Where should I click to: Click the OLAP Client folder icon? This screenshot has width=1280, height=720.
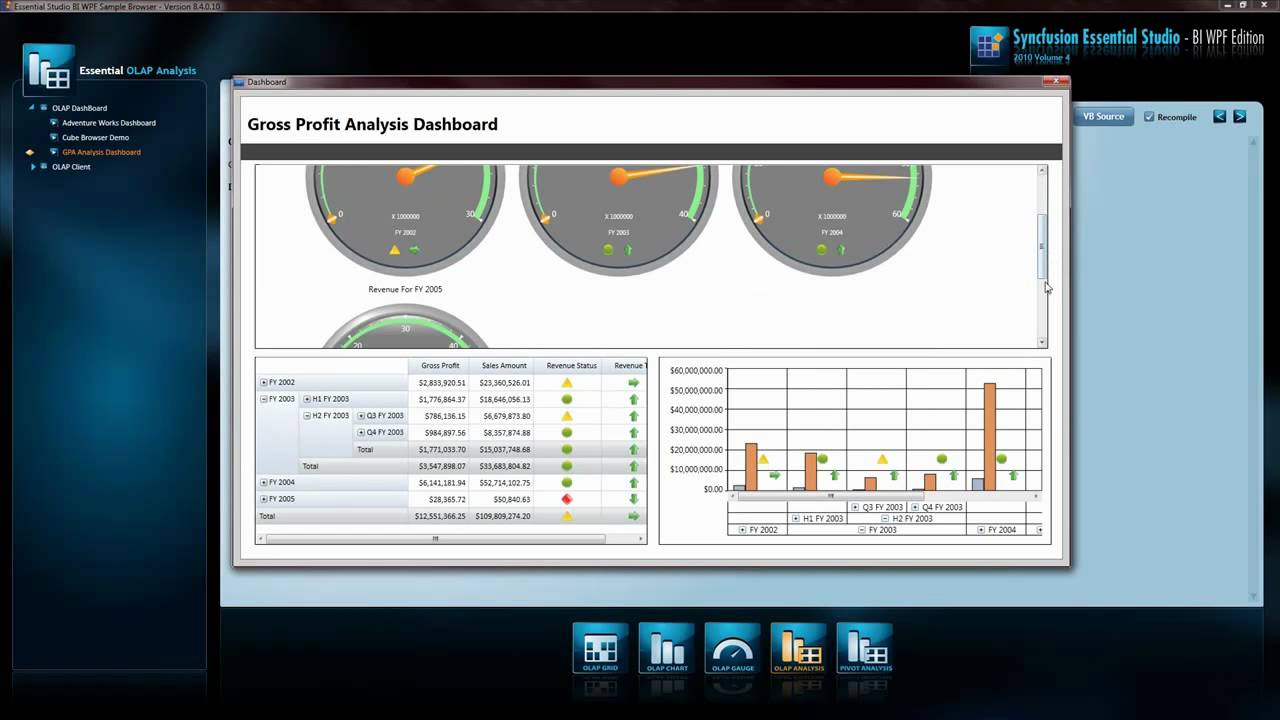(x=44, y=167)
